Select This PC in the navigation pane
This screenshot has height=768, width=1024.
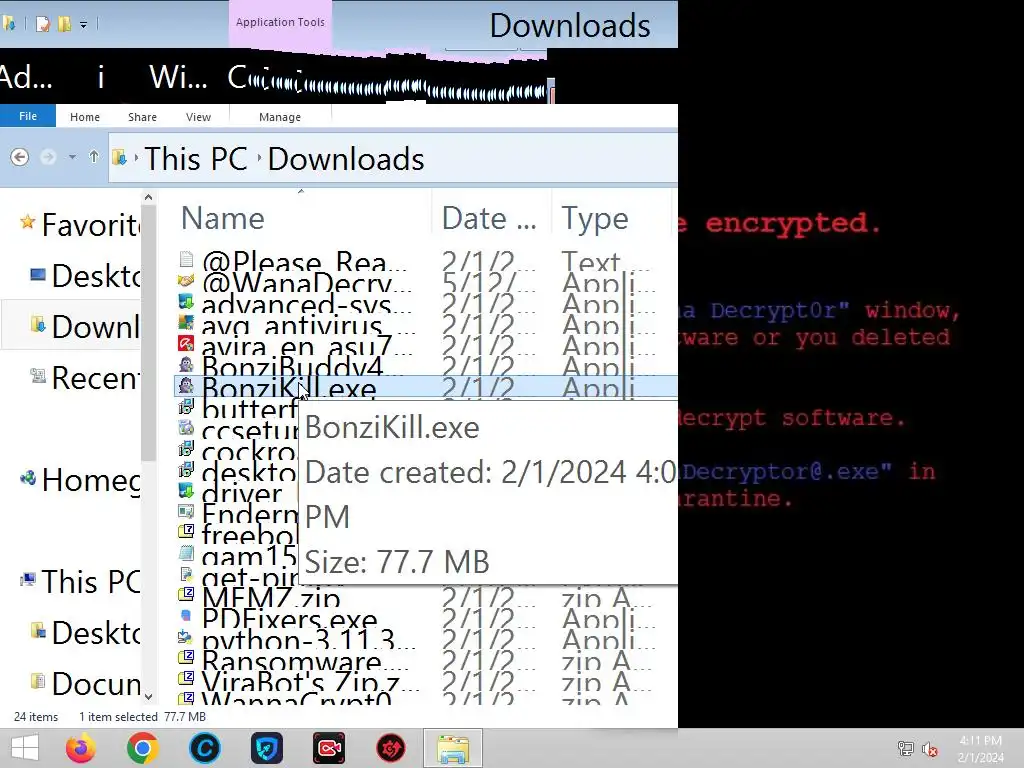[x=82, y=582]
